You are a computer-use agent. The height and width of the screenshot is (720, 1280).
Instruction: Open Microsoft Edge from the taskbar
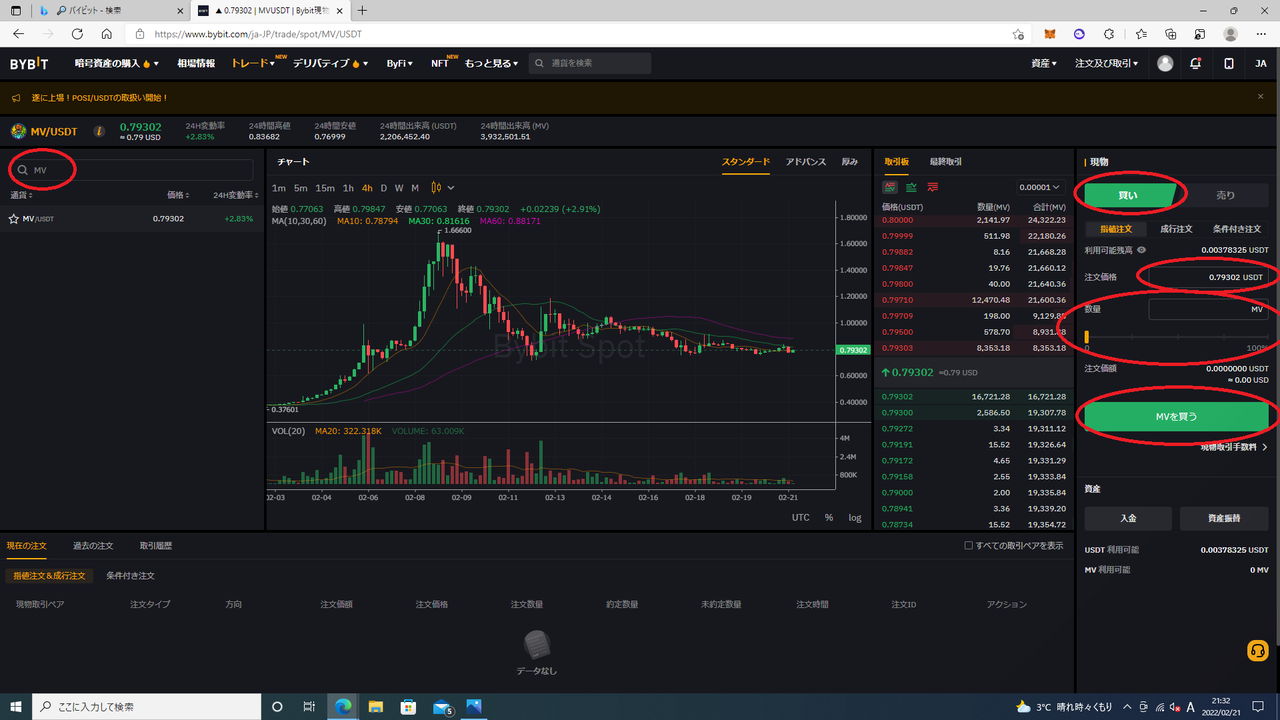[343, 707]
